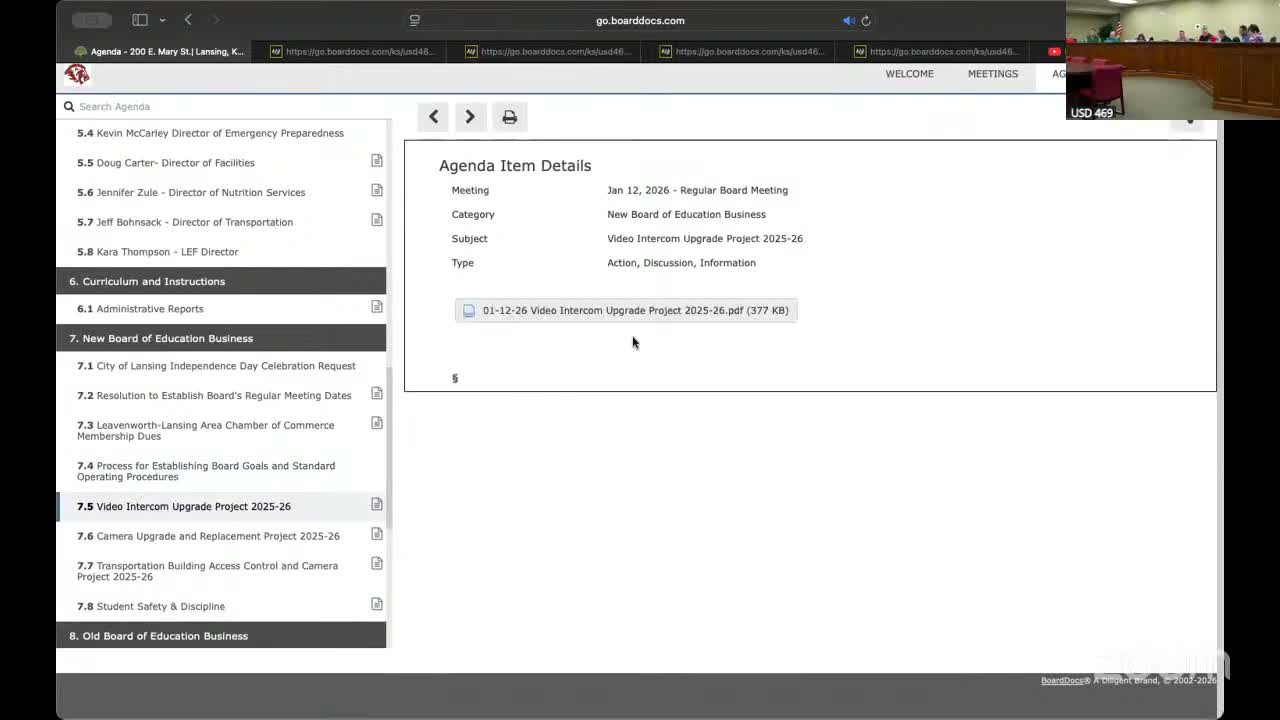Viewport: 1280px width, 720px height.
Task: Click the Subject value 'Video Intercom Upgrade Project 2025-26'
Action: coord(705,239)
